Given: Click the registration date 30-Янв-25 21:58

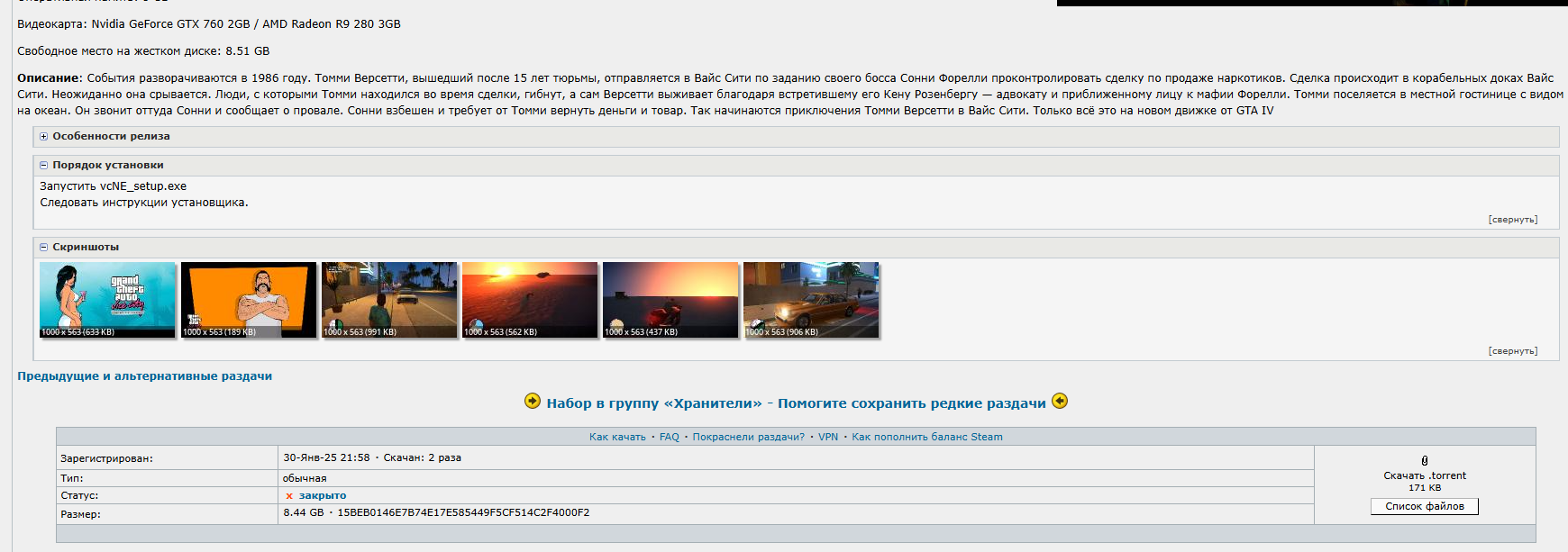Looking at the screenshot, I should 326,458.
